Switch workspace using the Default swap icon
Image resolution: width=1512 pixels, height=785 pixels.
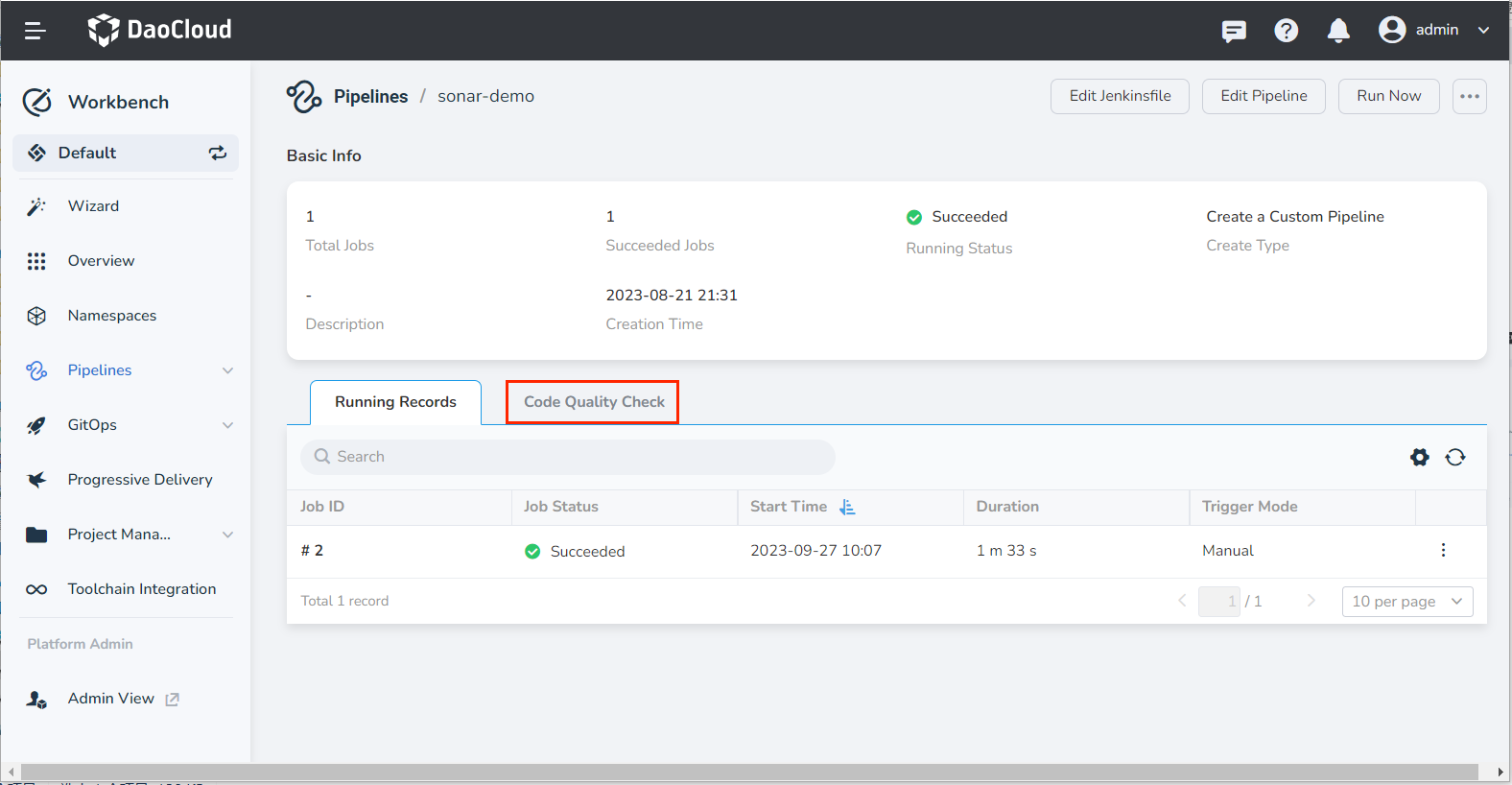[x=218, y=153]
